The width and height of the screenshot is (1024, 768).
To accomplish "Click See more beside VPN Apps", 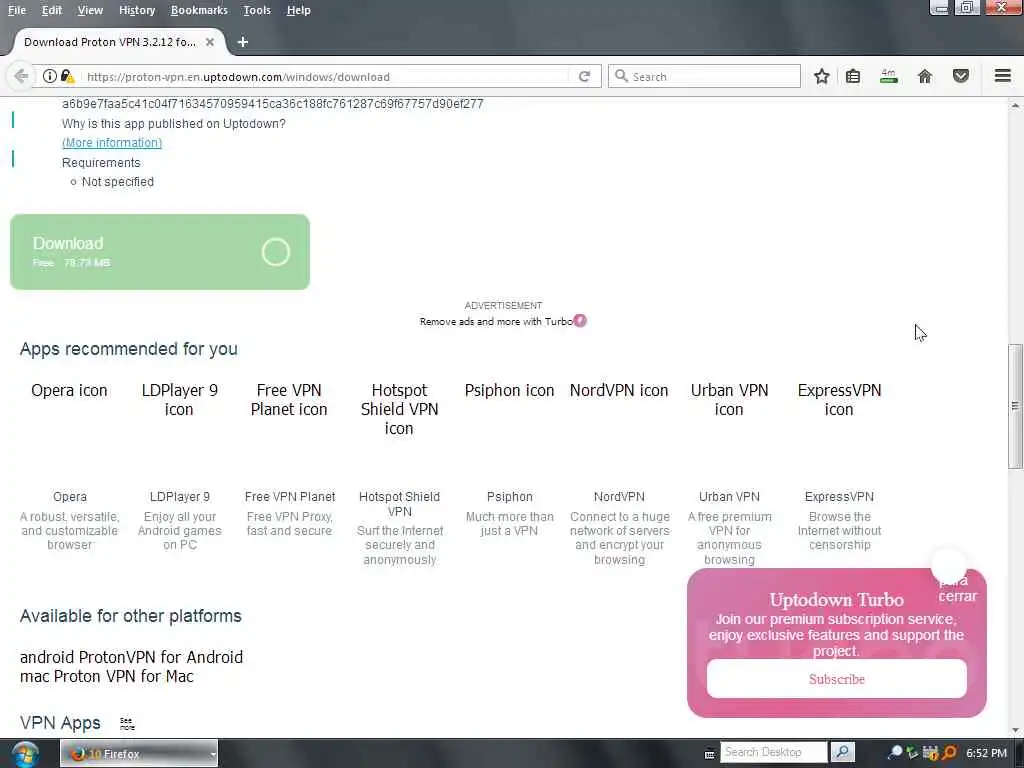I will pos(127,724).
